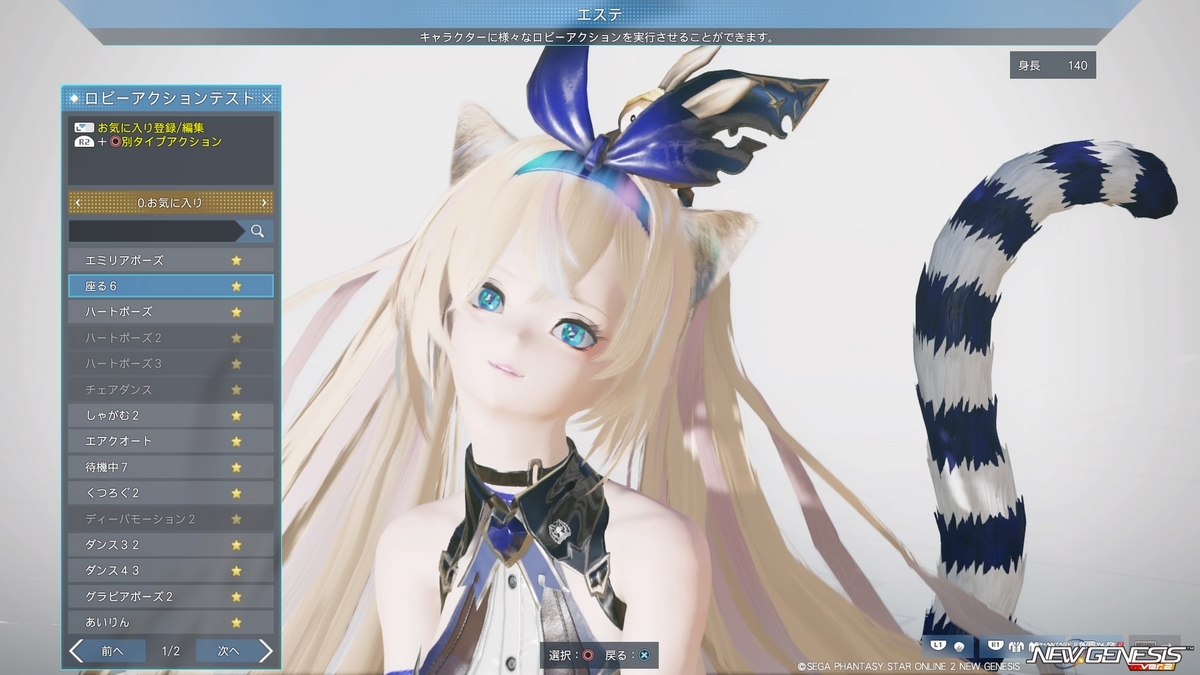The height and width of the screenshot is (675, 1200).
Task: Close the ロビーアクションテスト panel
Action: (x=267, y=99)
